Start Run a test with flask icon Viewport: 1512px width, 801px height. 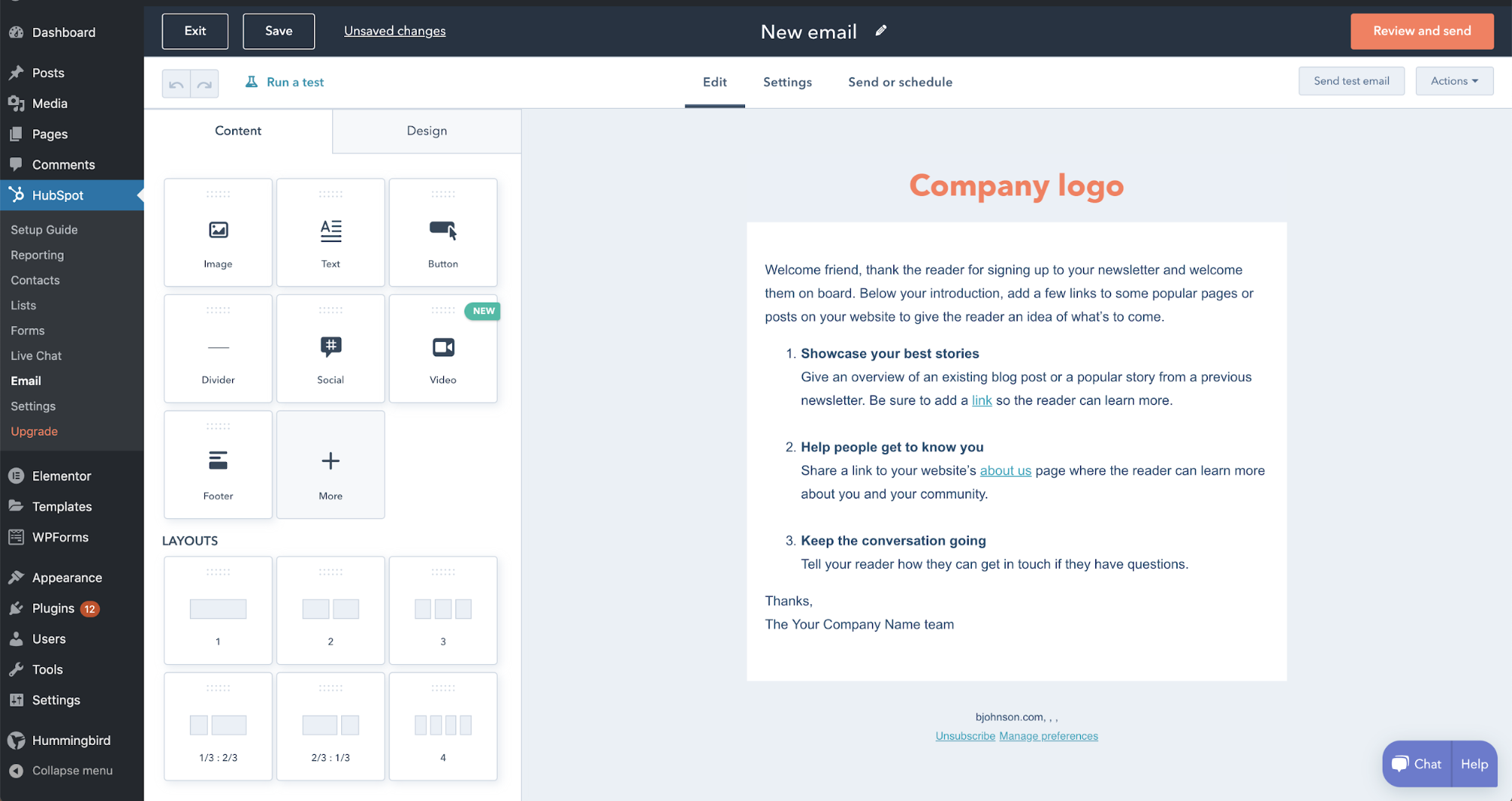click(x=284, y=82)
